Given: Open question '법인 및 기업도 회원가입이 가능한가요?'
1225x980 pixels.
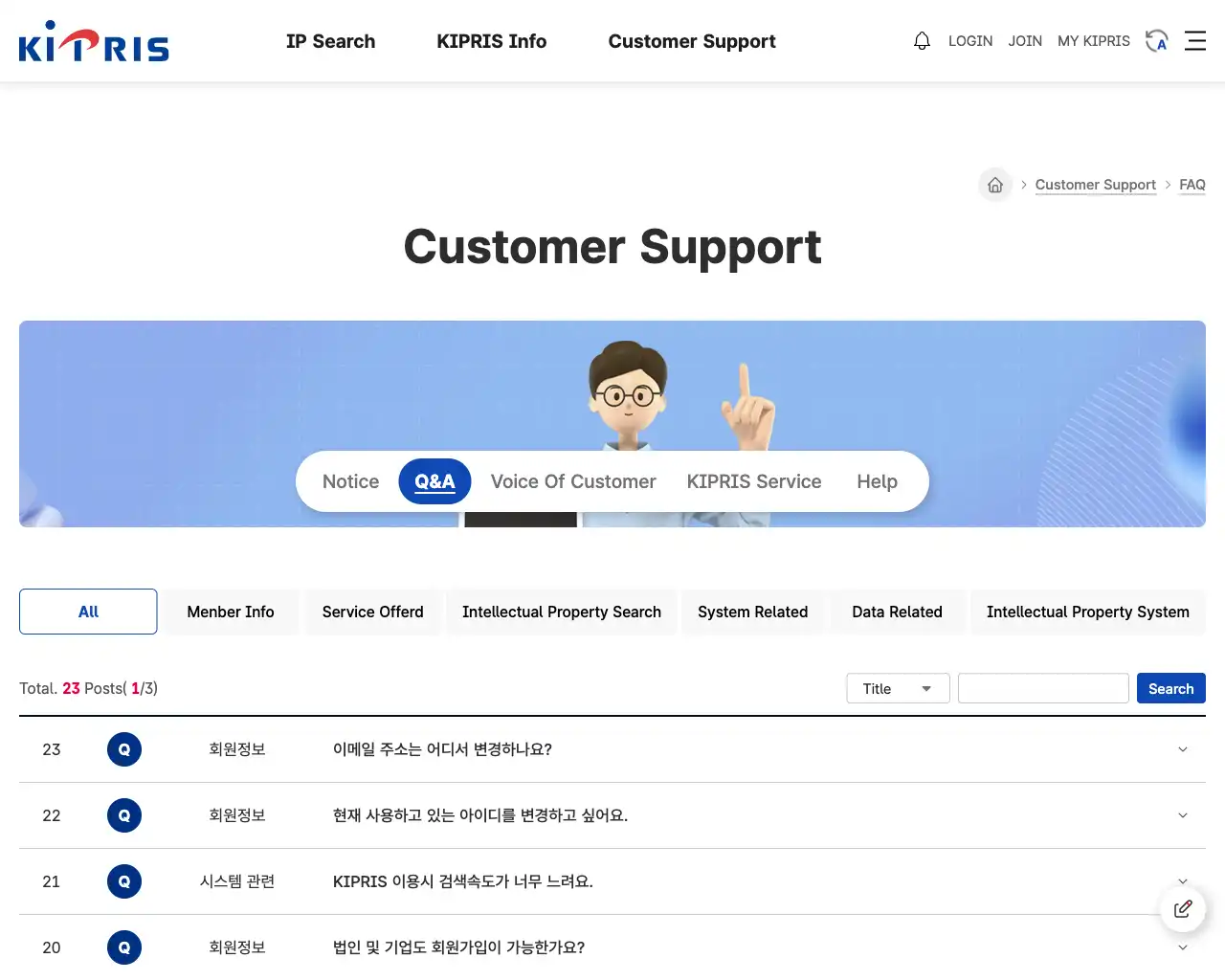Looking at the screenshot, I should 458,947.
